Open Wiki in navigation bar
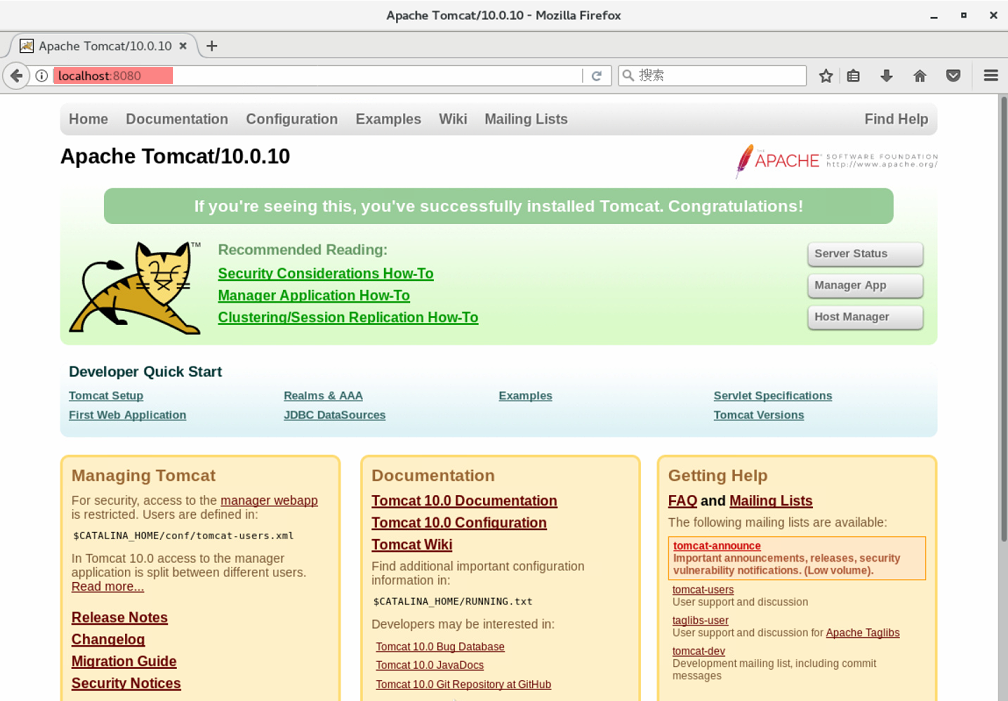1008x701 pixels. click(x=453, y=119)
